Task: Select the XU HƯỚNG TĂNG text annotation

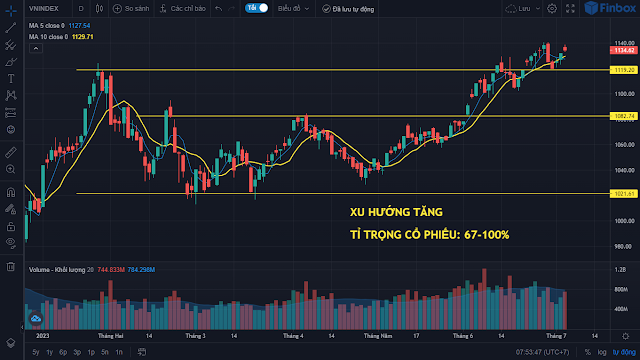Action: coord(396,212)
